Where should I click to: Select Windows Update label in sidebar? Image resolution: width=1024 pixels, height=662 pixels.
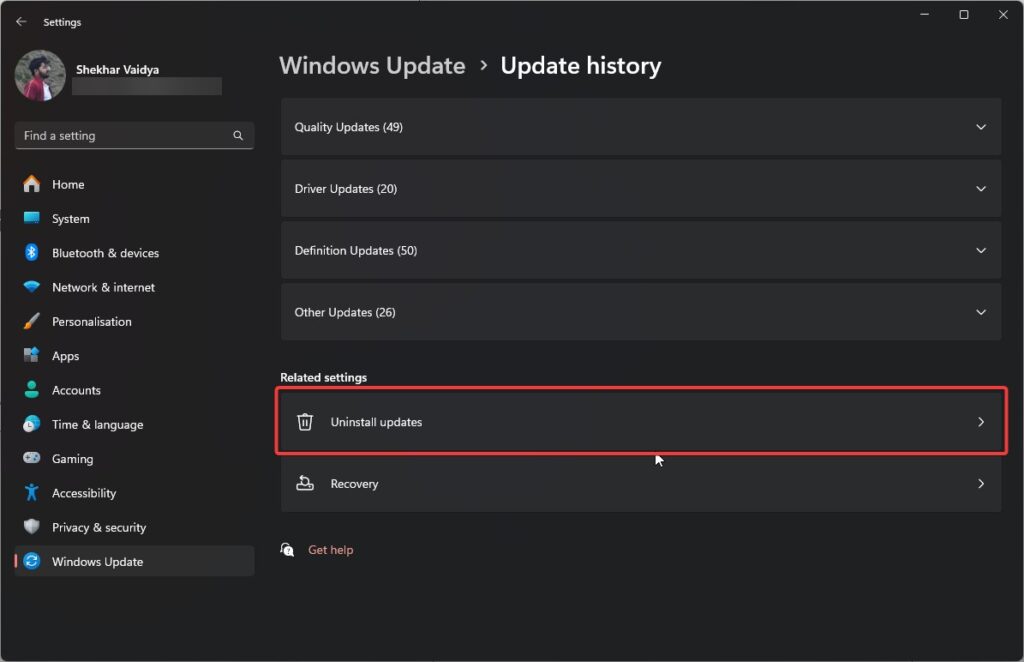[x=97, y=561]
